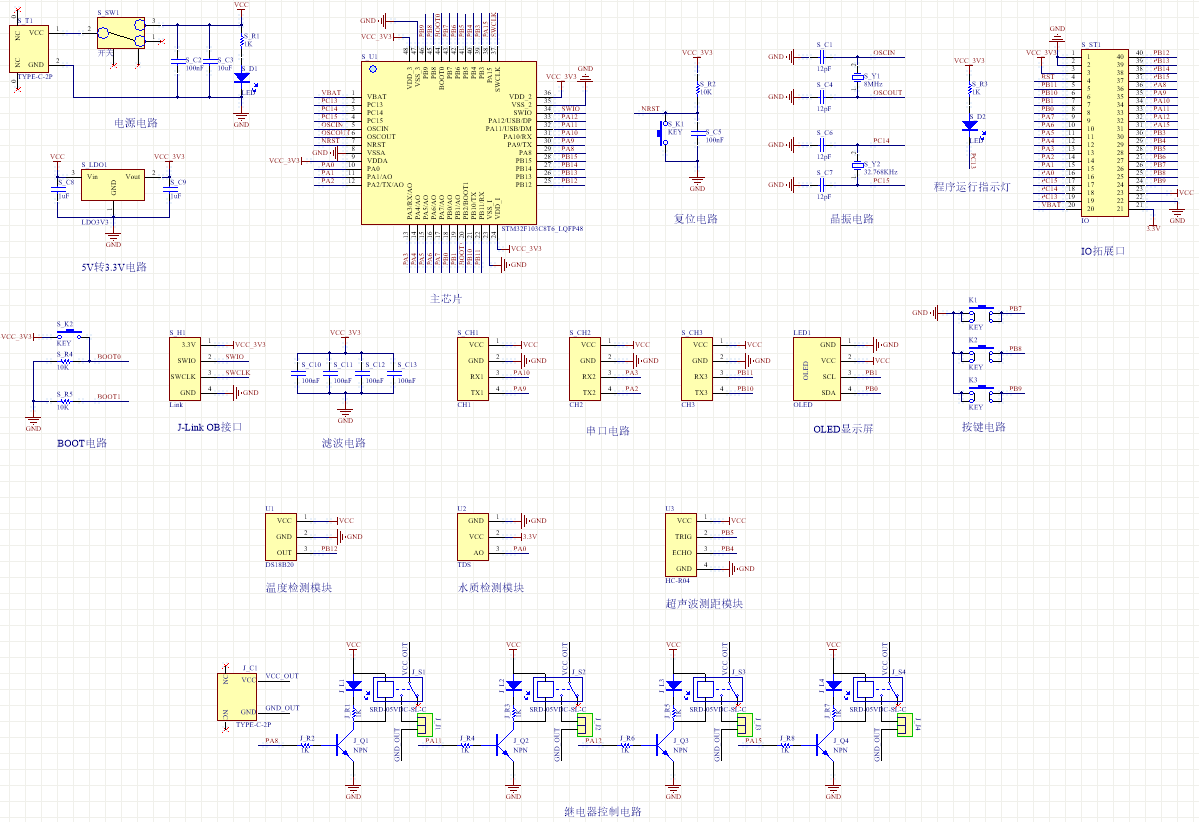
Task: Select the S_Y1 8MHz crystal symbol
Action: coord(857,76)
